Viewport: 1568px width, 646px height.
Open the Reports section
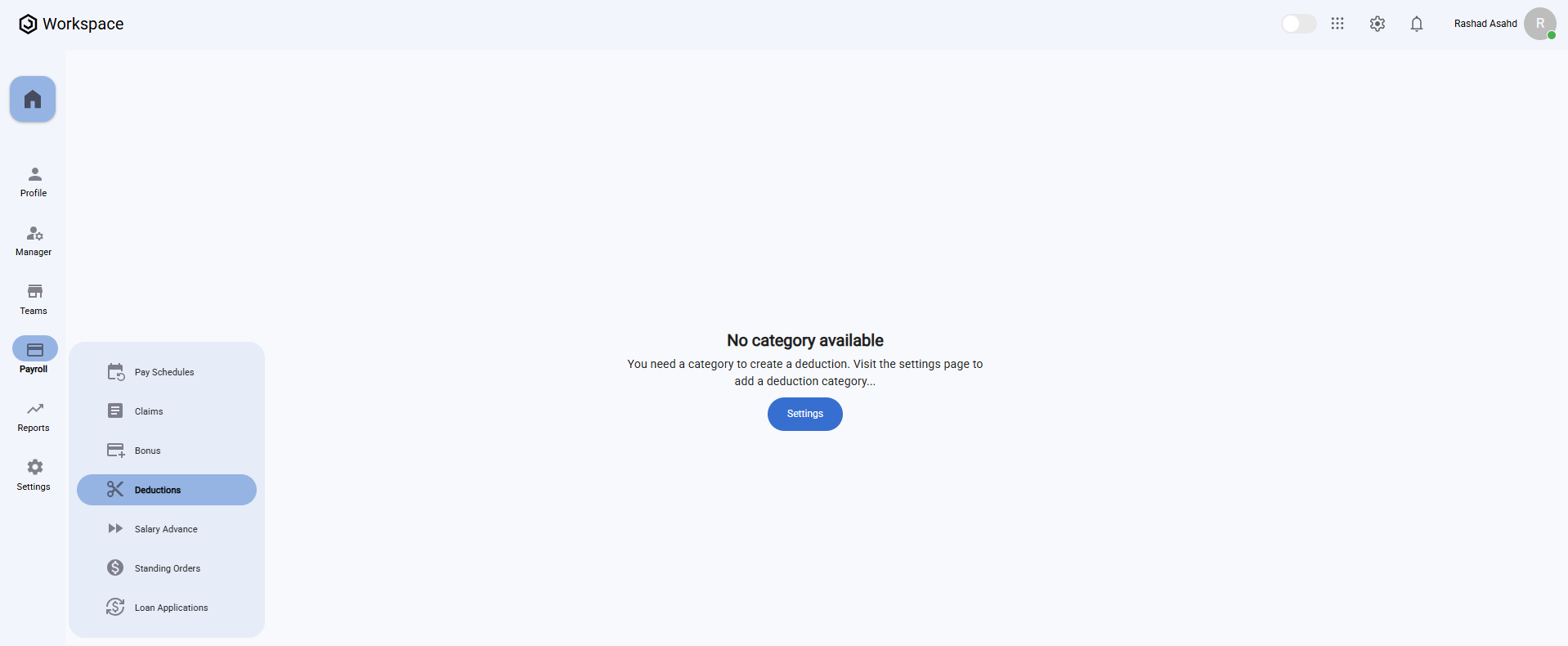pos(34,417)
